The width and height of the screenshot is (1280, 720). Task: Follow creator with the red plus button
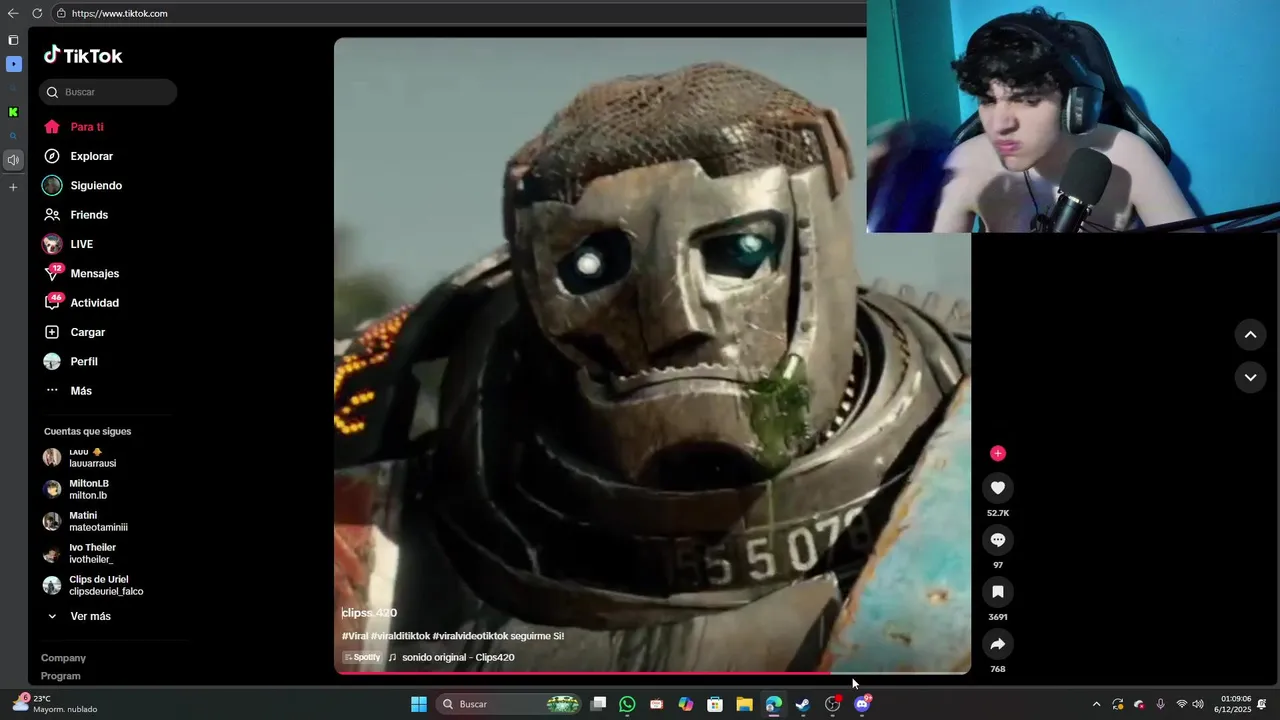pyautogui.click(x=997, y=453)
